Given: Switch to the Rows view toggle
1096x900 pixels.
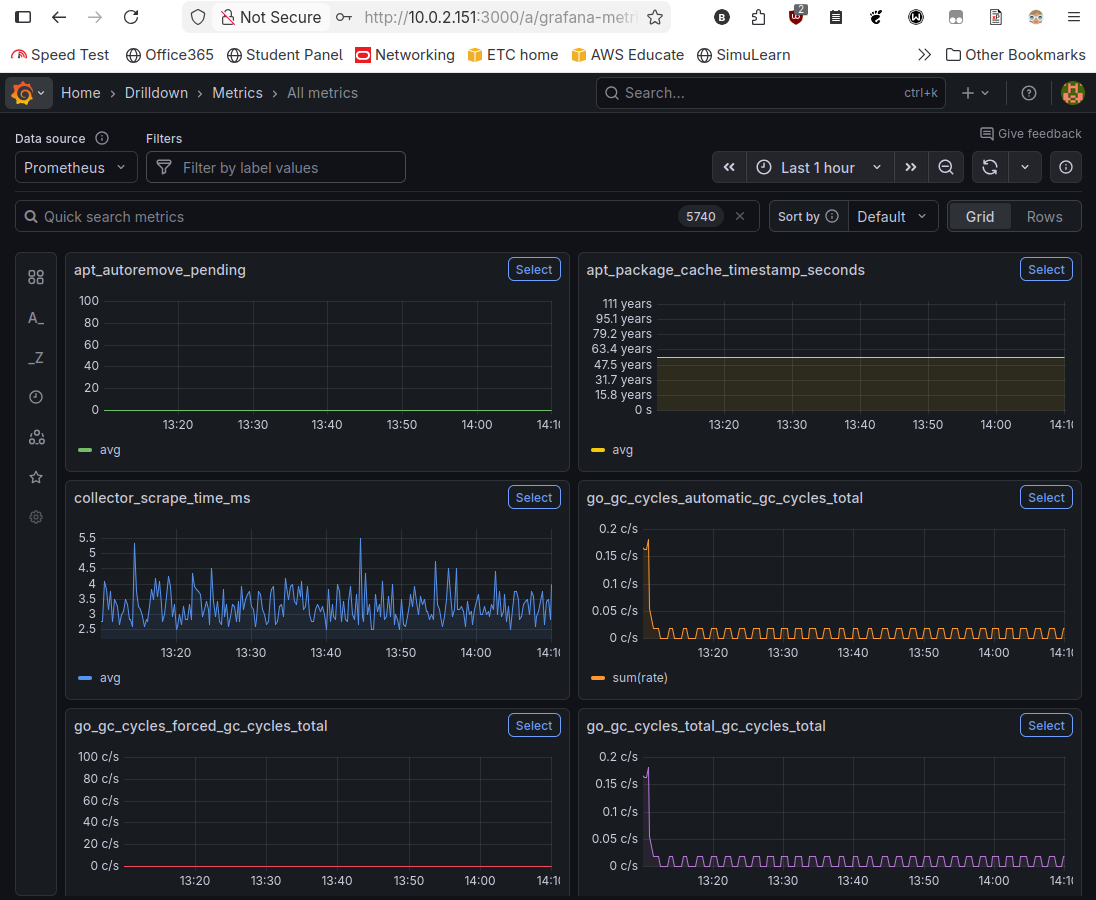Looking at the screenshot, I should (1044, 216).
